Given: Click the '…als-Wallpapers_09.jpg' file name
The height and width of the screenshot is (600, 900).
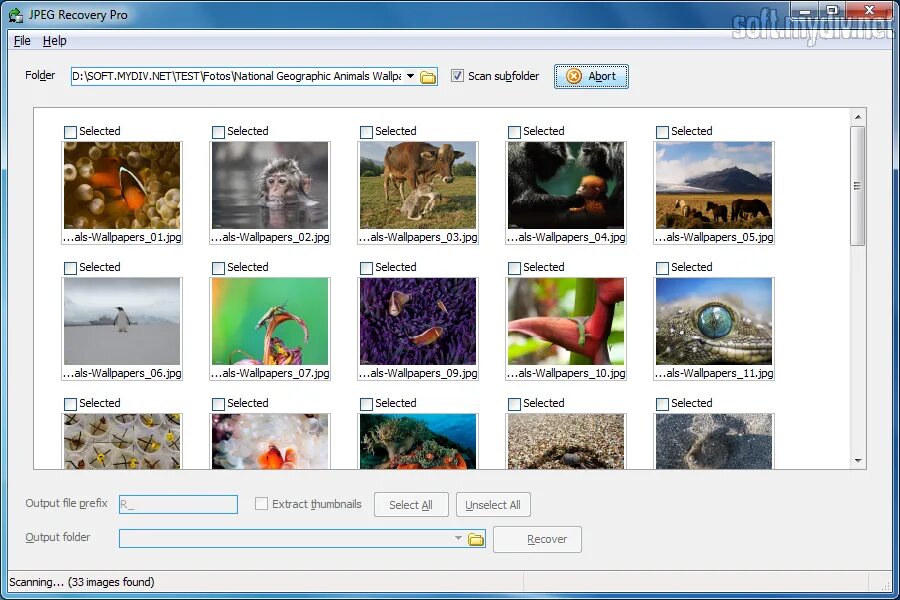Looking at the screenshot, I should 418,373.
